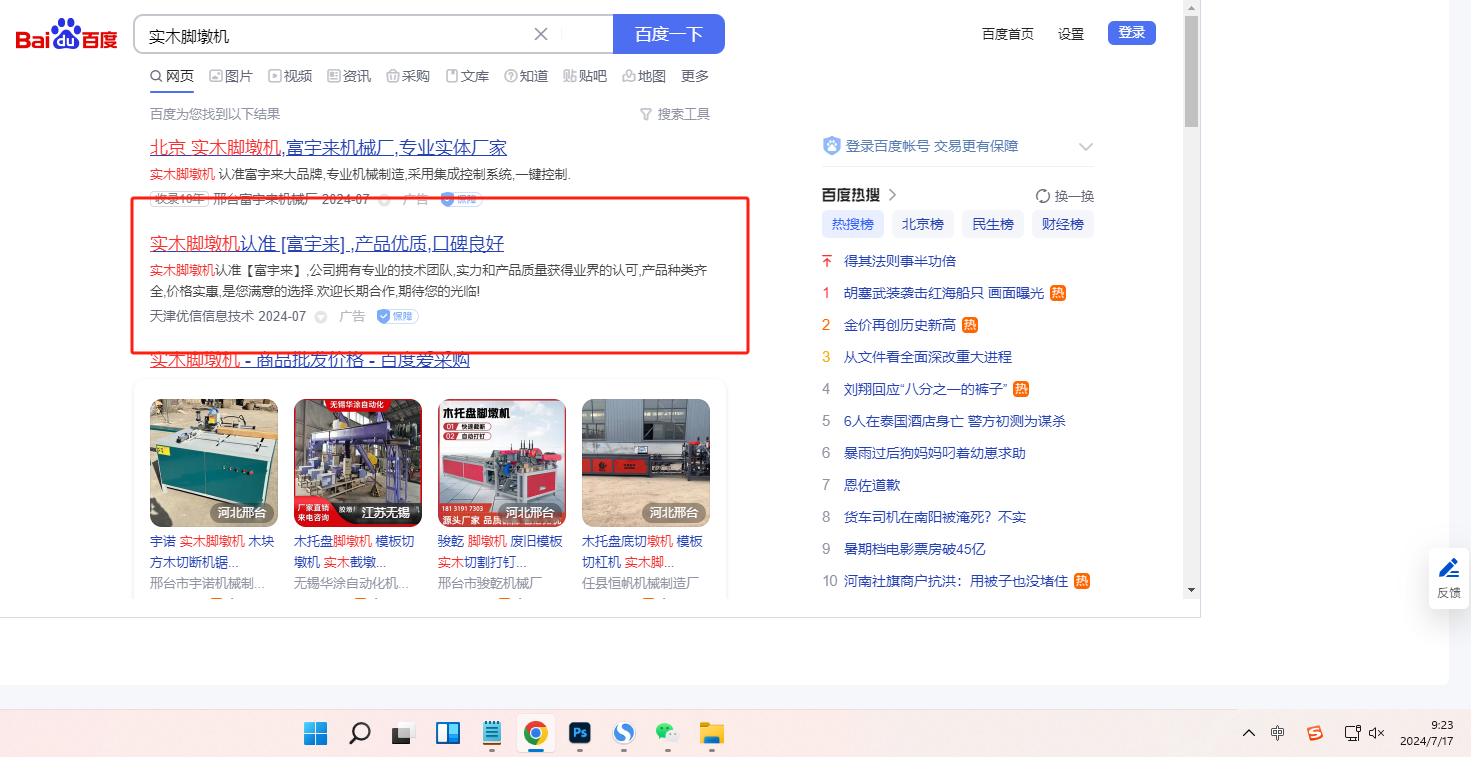Viewport: 1471px width, 757px height.
Task: Click the 换一换 refresh icon
Action: coord(1043,196)
